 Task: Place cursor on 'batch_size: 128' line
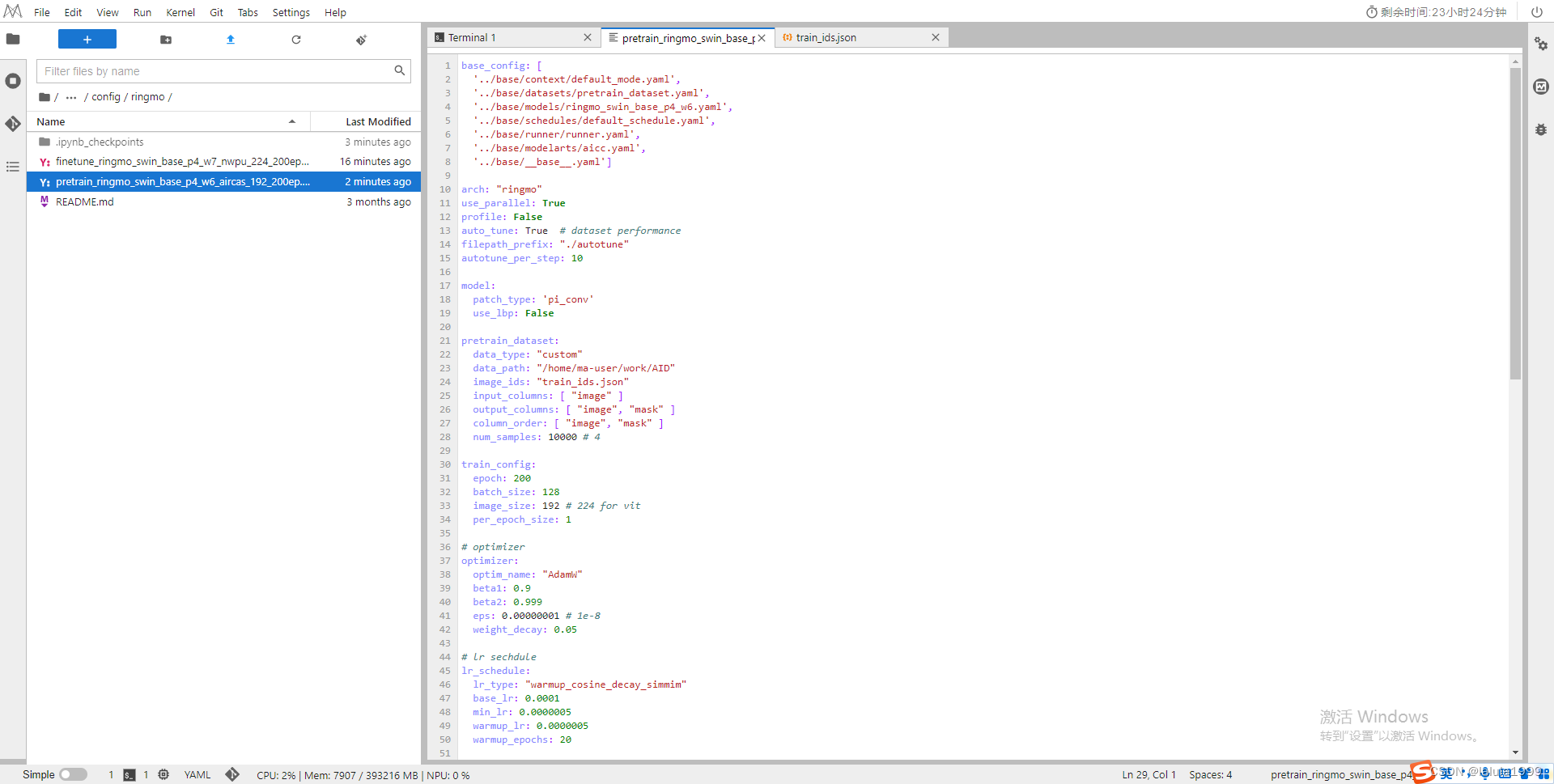(x=516, y=492)
